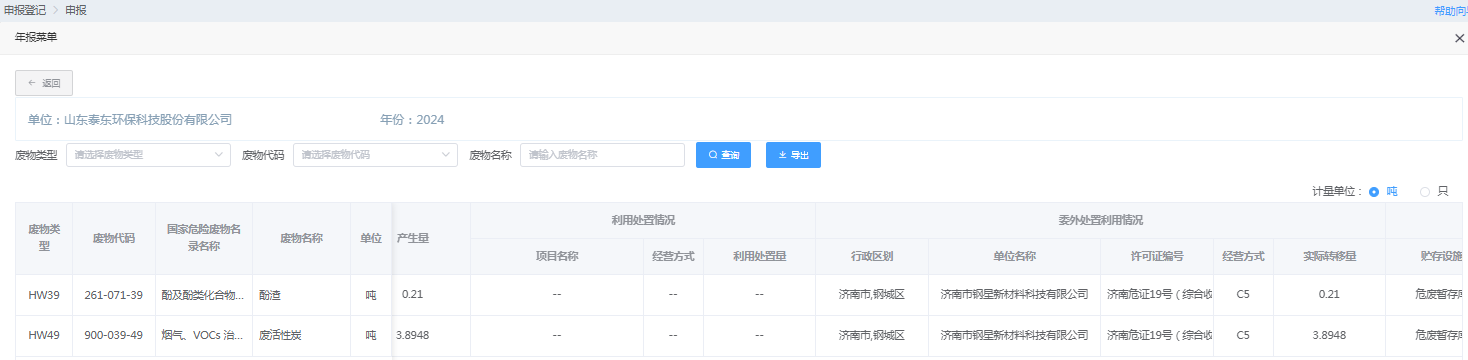The image size is (1468, 360).
Task: Click the 查询 search button
Action: [x=723, y=155]
